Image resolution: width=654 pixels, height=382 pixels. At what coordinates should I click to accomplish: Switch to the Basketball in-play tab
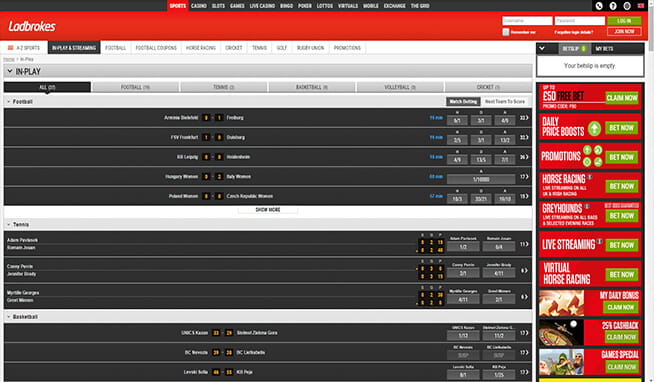(x=312, y=87)
